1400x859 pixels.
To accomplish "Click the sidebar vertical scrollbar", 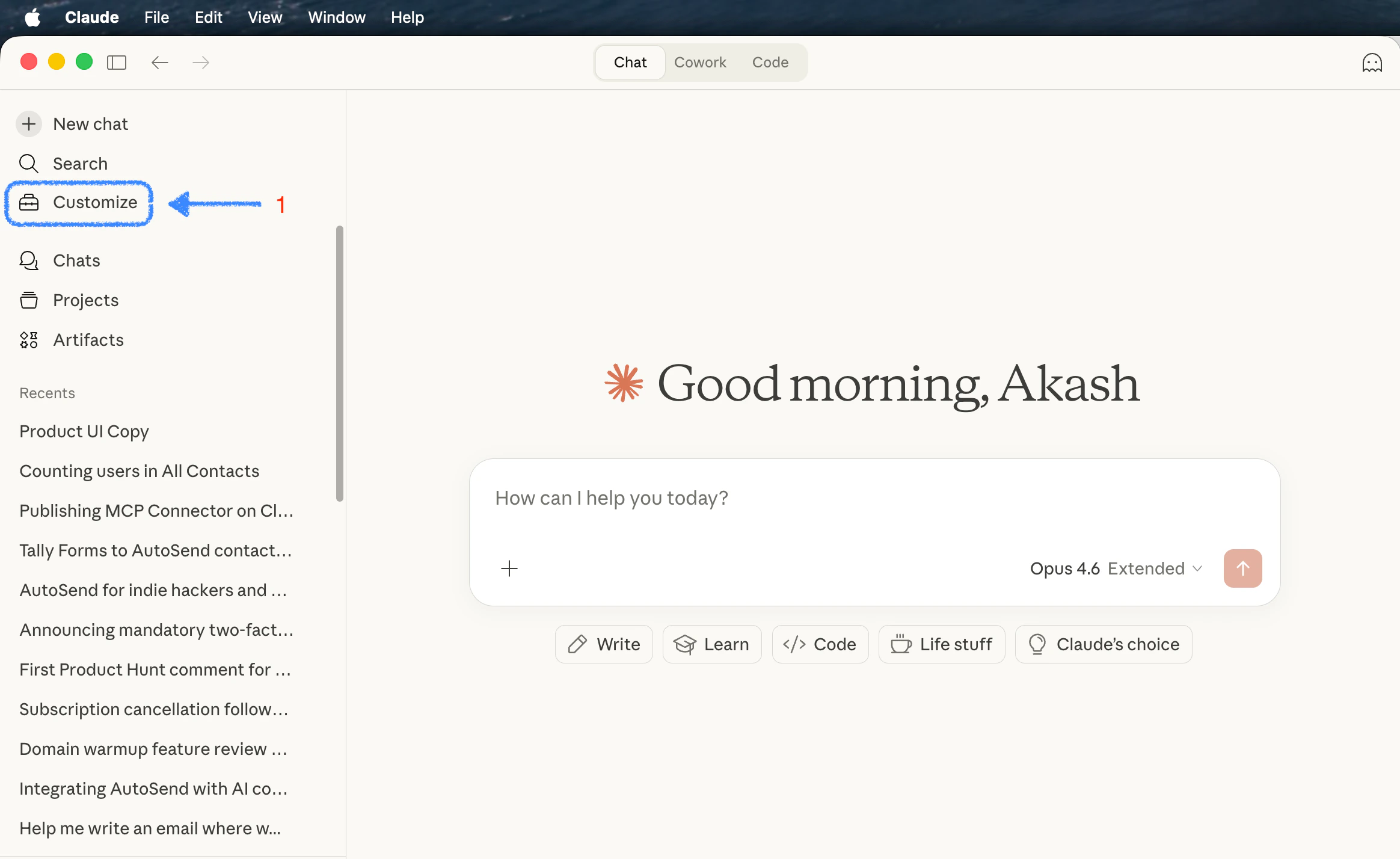I will (340, 363).
